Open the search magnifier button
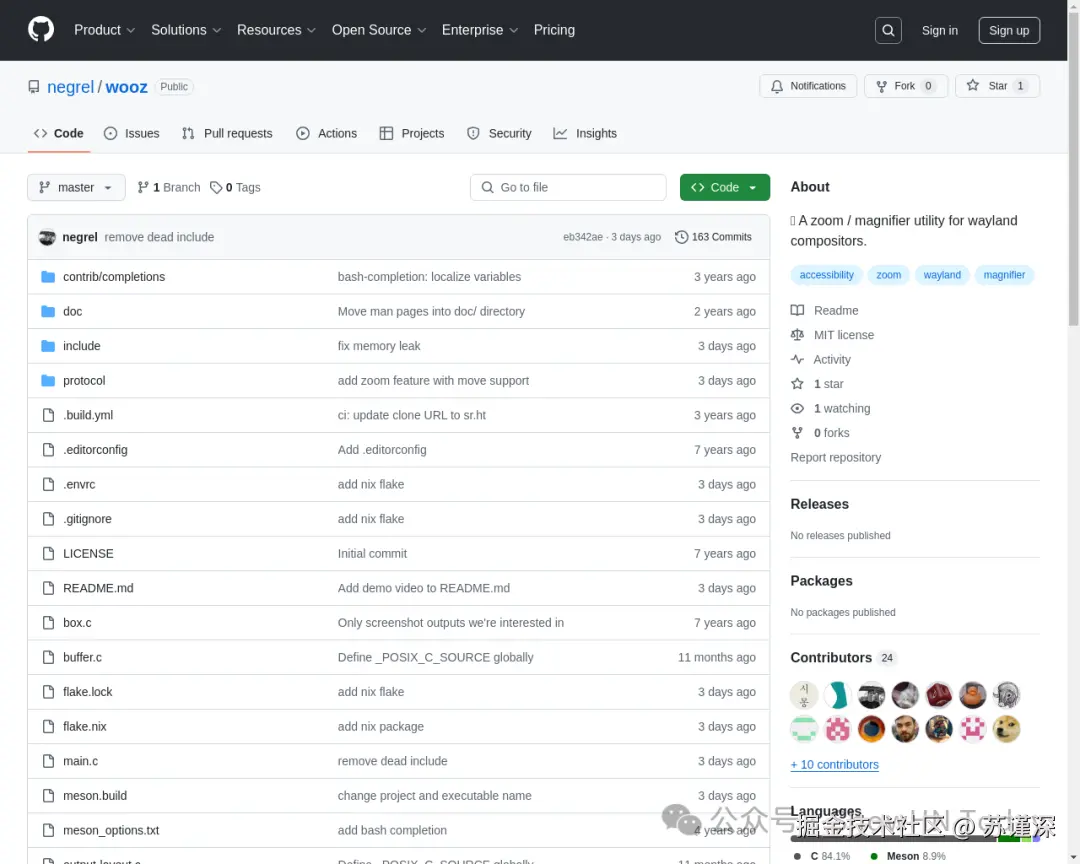The image size is (1080, 864). point(888,30)
